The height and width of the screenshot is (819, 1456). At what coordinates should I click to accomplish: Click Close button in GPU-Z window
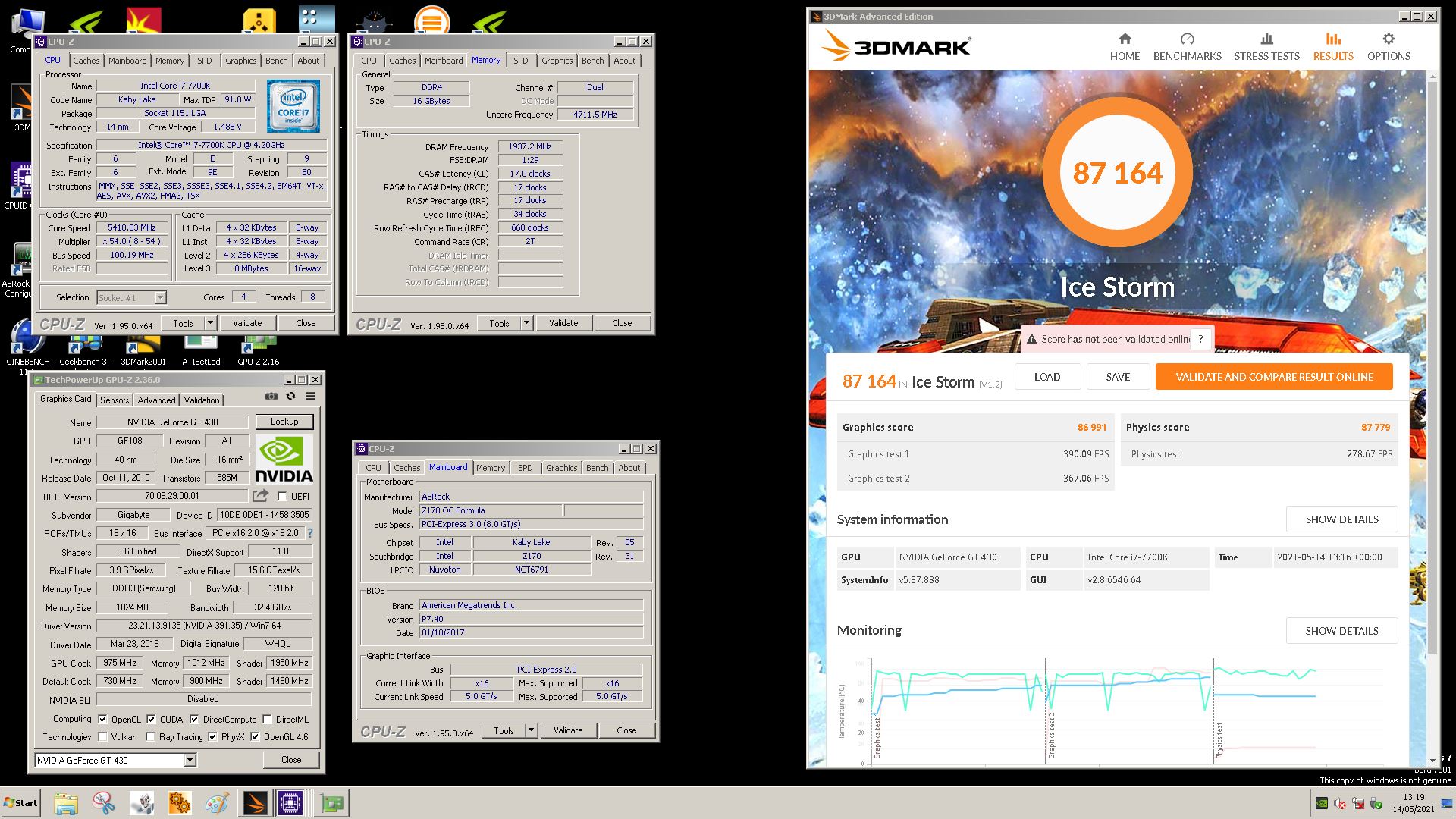(x=291, y=760)
